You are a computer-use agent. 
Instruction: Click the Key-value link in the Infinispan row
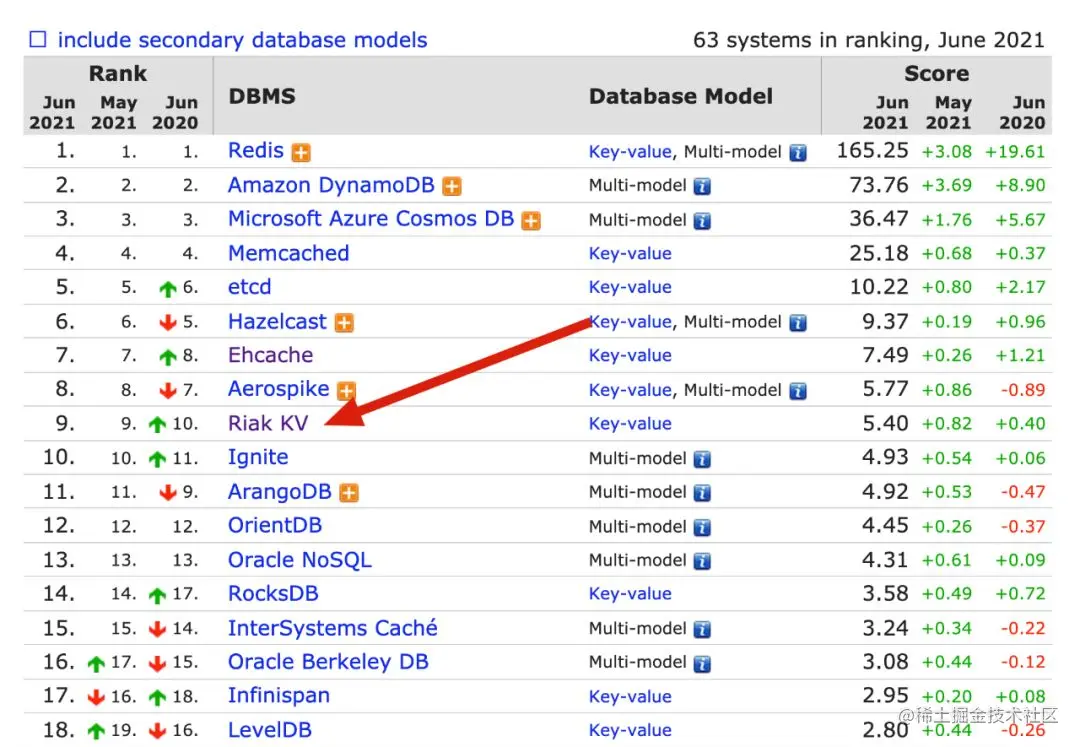point(630,696)
